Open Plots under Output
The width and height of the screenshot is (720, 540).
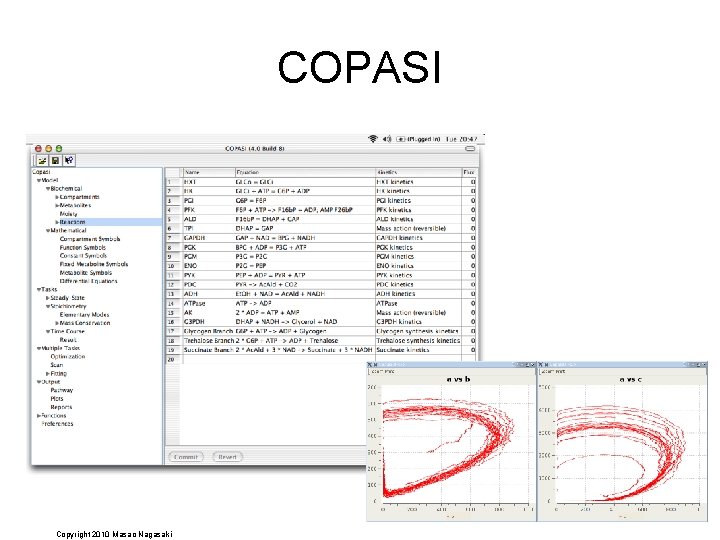point(57,399)
